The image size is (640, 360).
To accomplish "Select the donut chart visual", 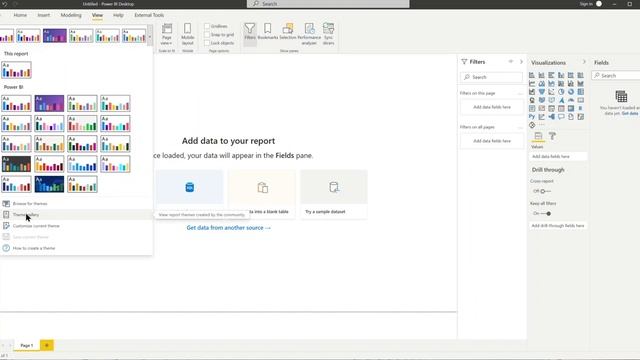I will [x=571, y=92].
